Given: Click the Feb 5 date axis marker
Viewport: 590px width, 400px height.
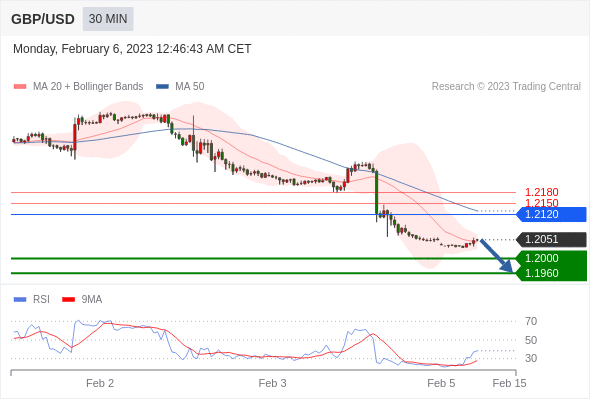Looking at the screenshot, I should click(441, 383).
